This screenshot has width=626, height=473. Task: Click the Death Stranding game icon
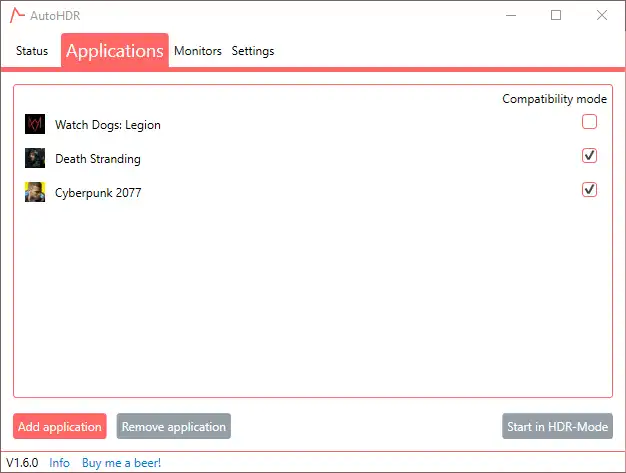pyautogui.click(x=35, y=158)
